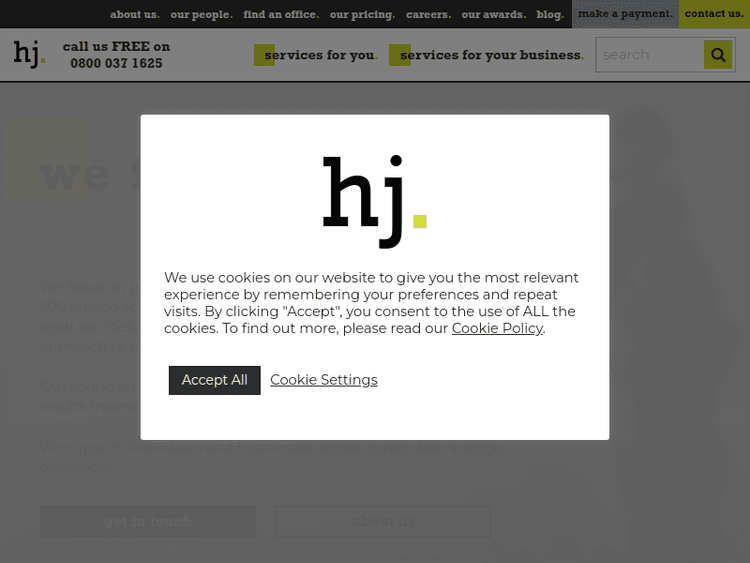The width and height of the screenshot is (750, 563).
Task: Navigate to the blog
Action: [550, 14]
